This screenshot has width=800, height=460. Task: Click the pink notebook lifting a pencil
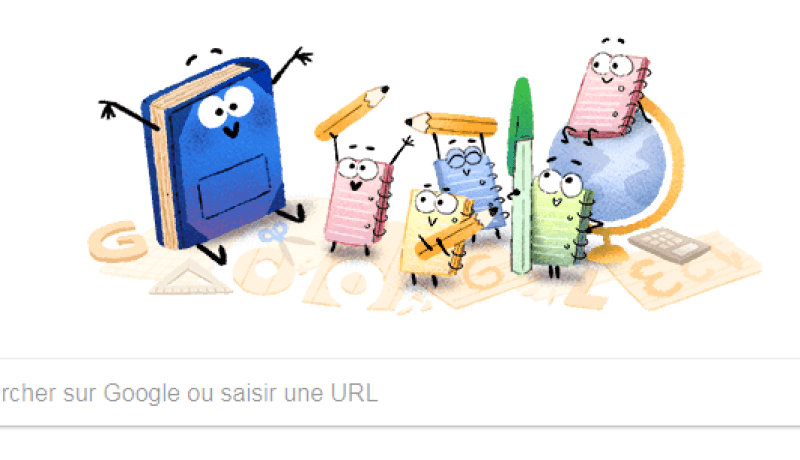click(360, 201)
